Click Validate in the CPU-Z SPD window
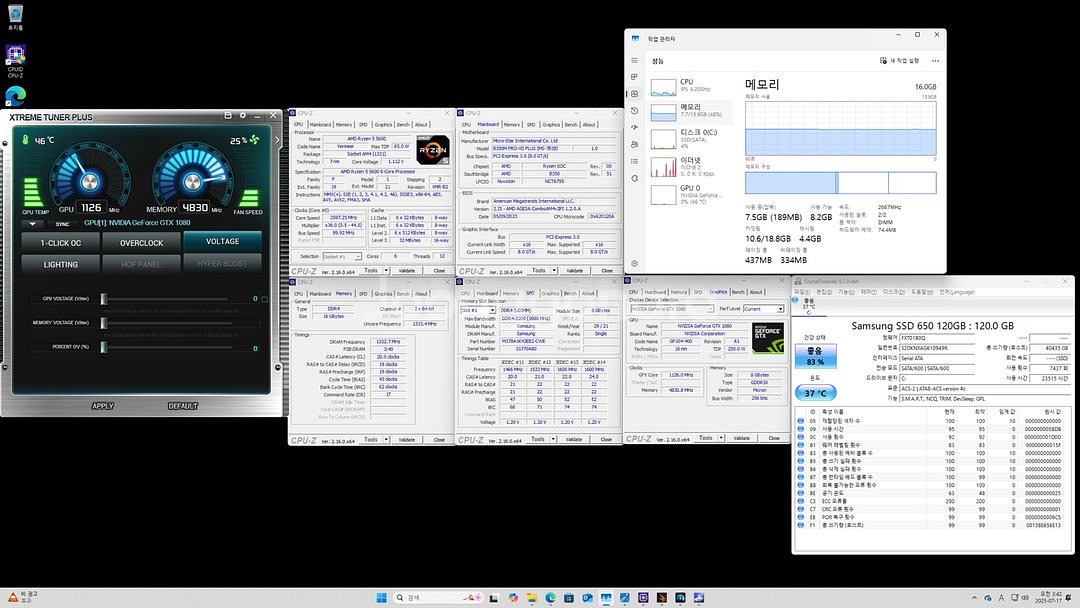 574,439
